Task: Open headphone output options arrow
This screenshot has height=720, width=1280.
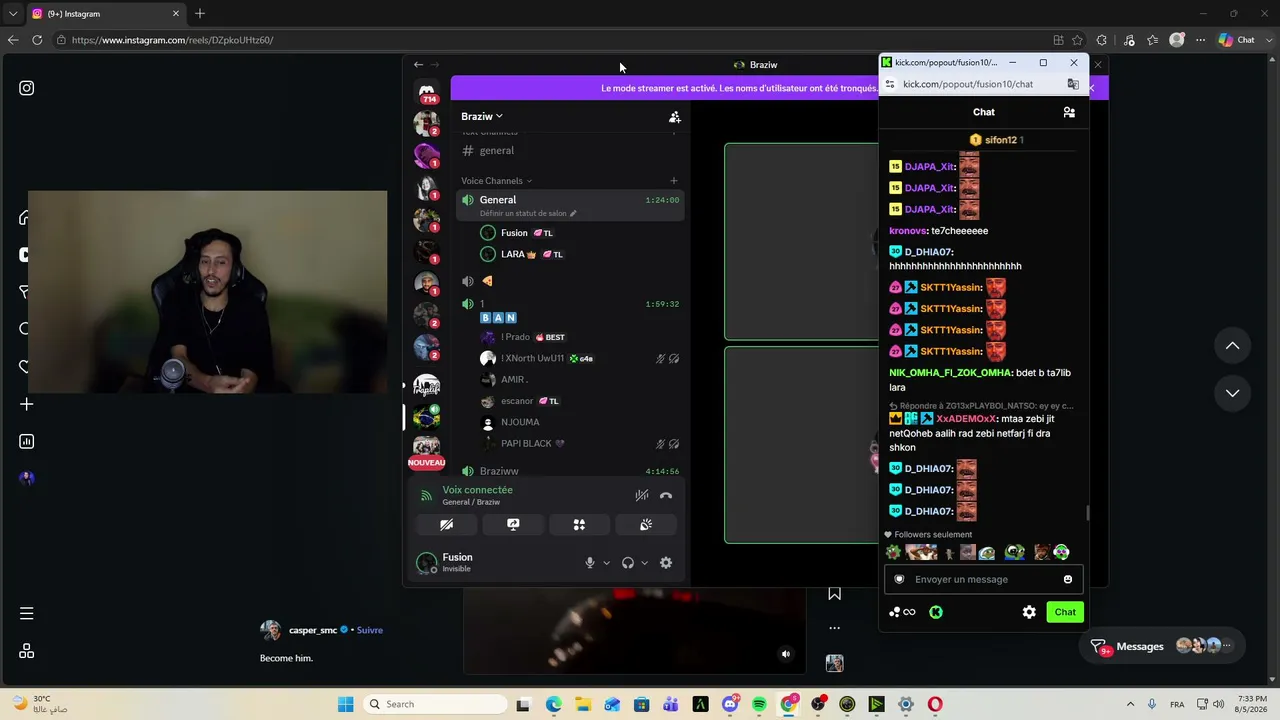Action: 644,563
